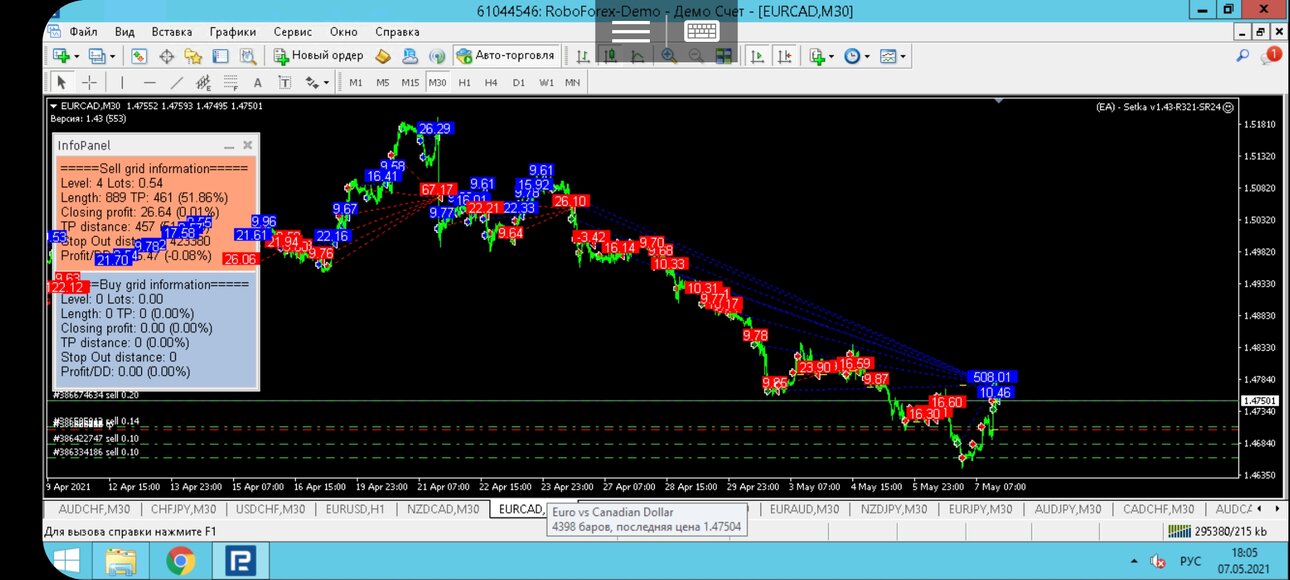This screenshot has height=580, width=1290.
Task: Select the trendline tool
Action: tap(176, 82)
